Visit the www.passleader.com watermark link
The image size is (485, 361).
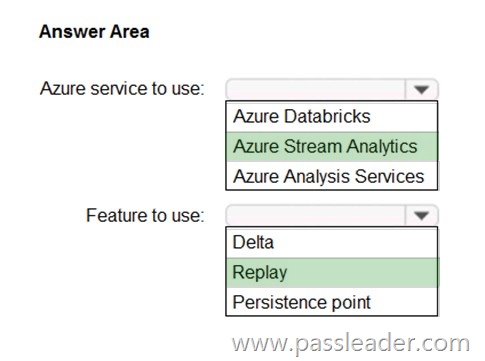[351, 344]
